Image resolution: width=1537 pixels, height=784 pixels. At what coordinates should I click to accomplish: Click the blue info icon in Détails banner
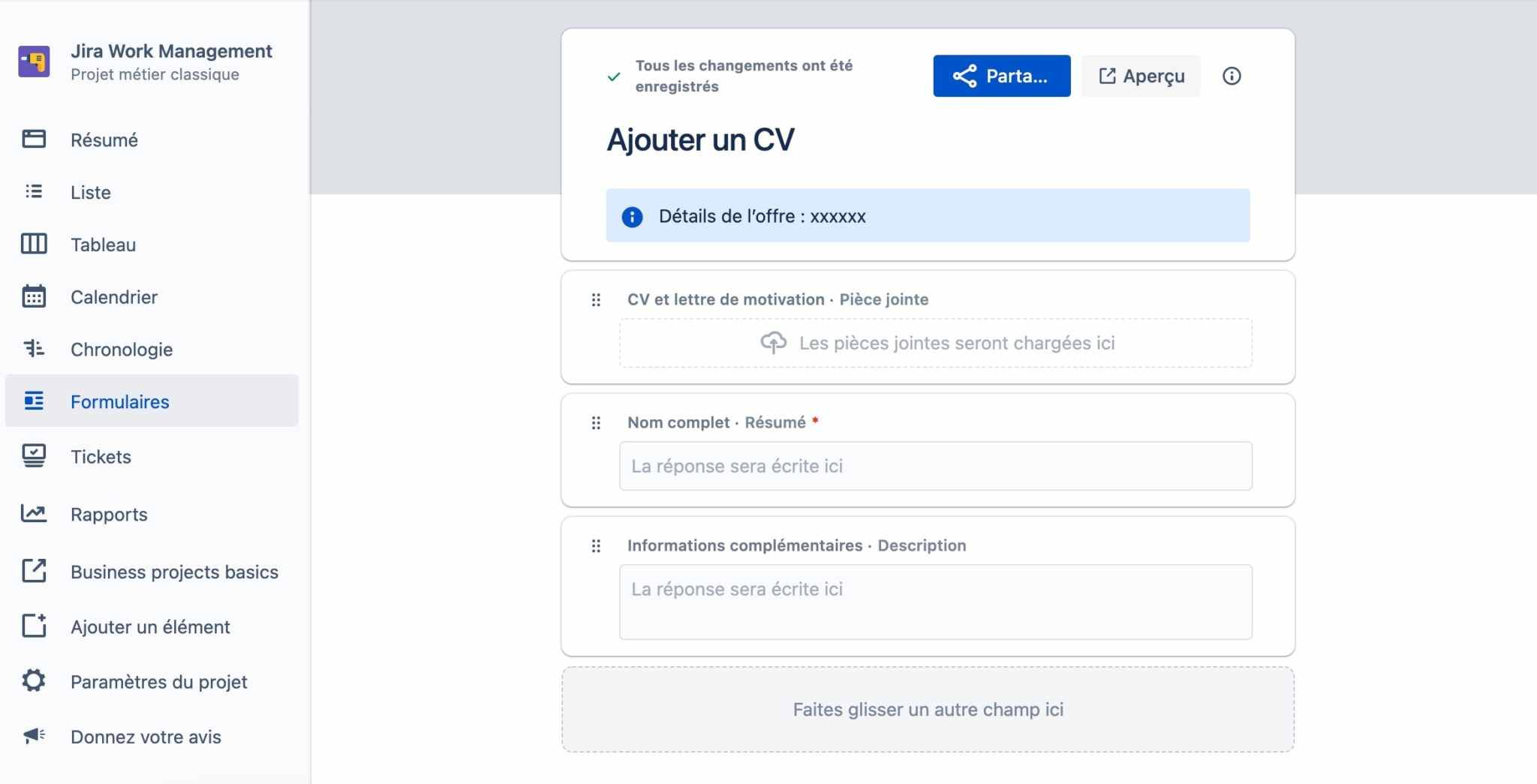tap(633, 217)
